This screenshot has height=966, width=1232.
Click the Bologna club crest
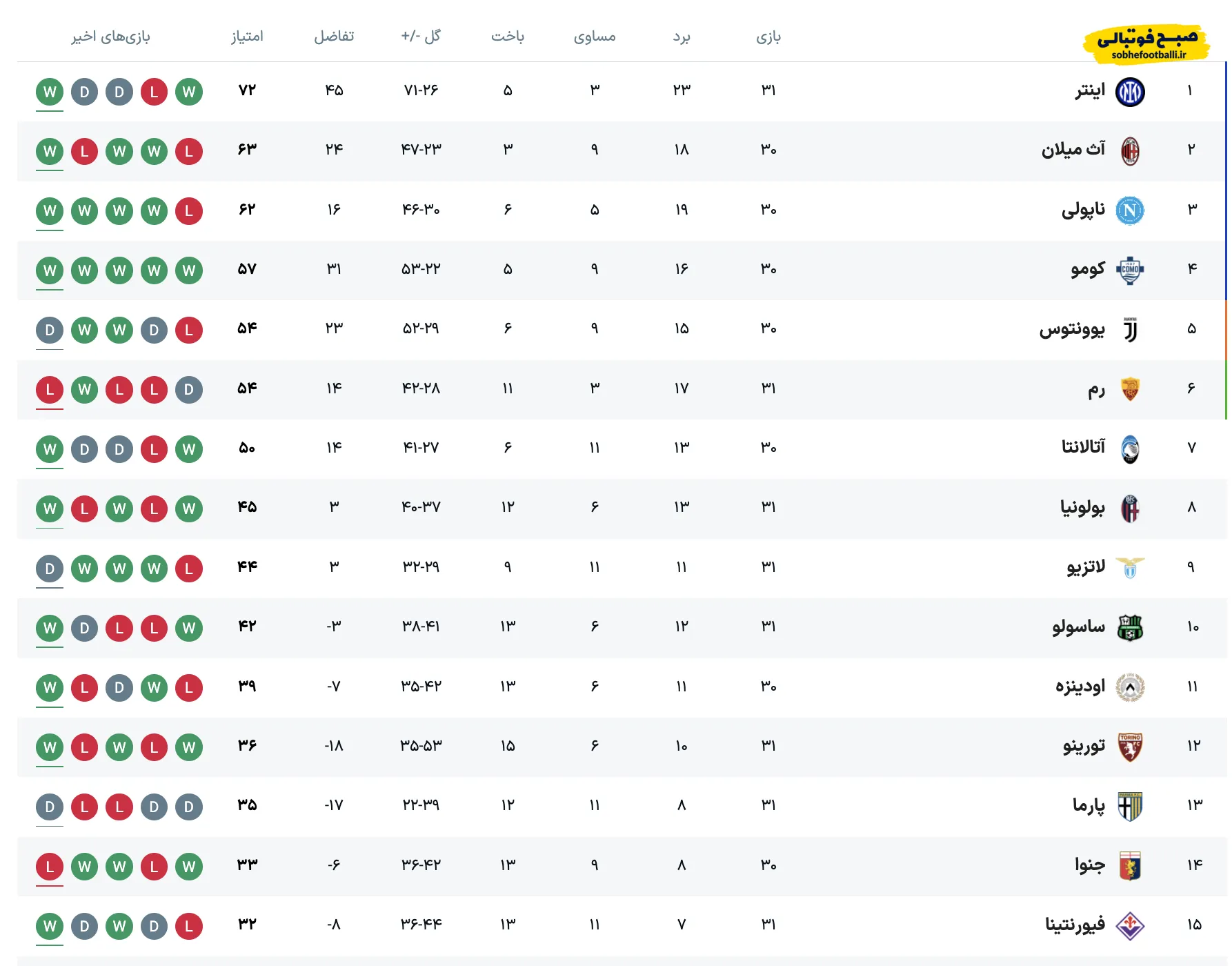pos(1130,509)
